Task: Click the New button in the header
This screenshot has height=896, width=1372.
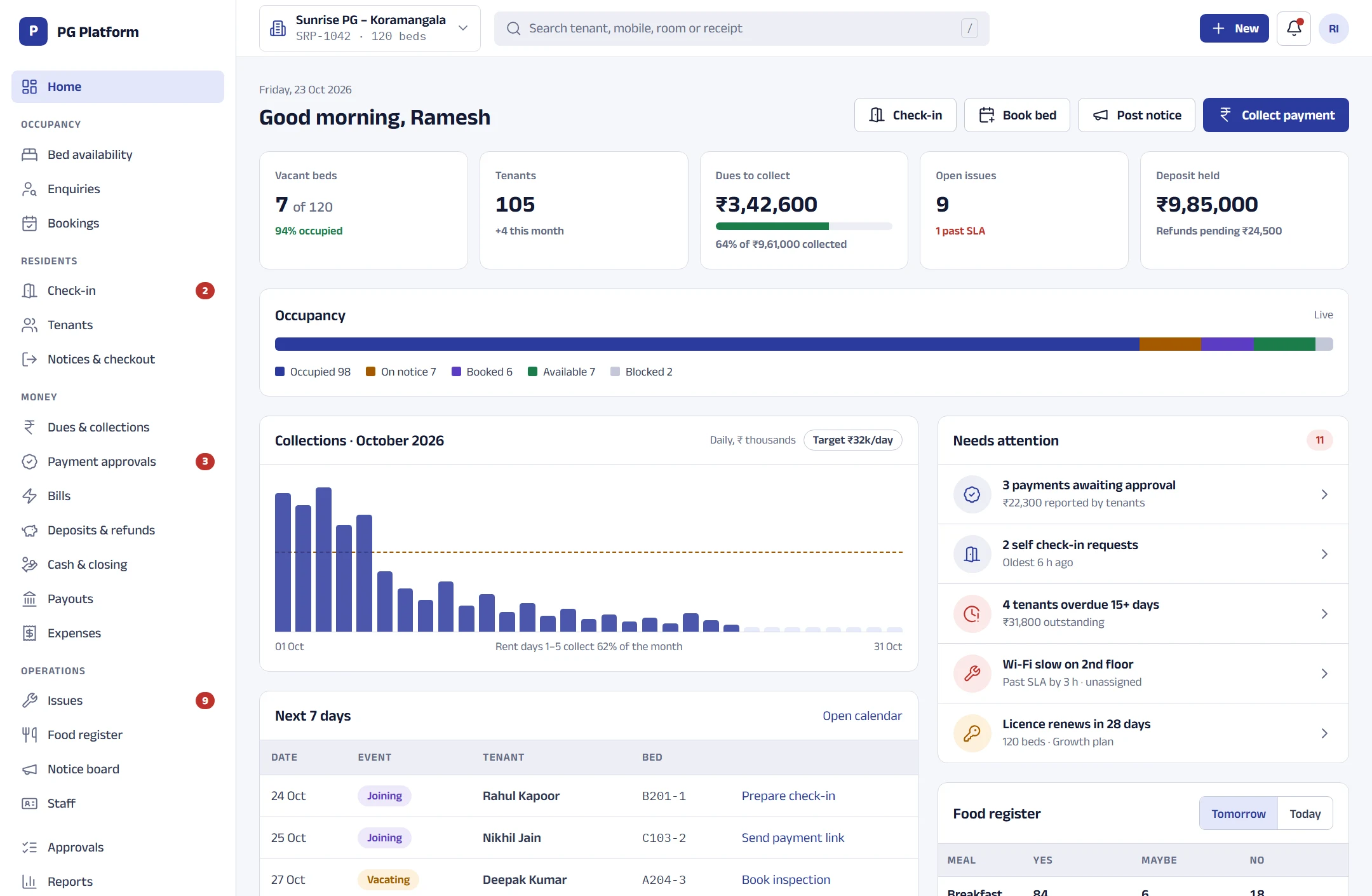Action: point(1234,29)
